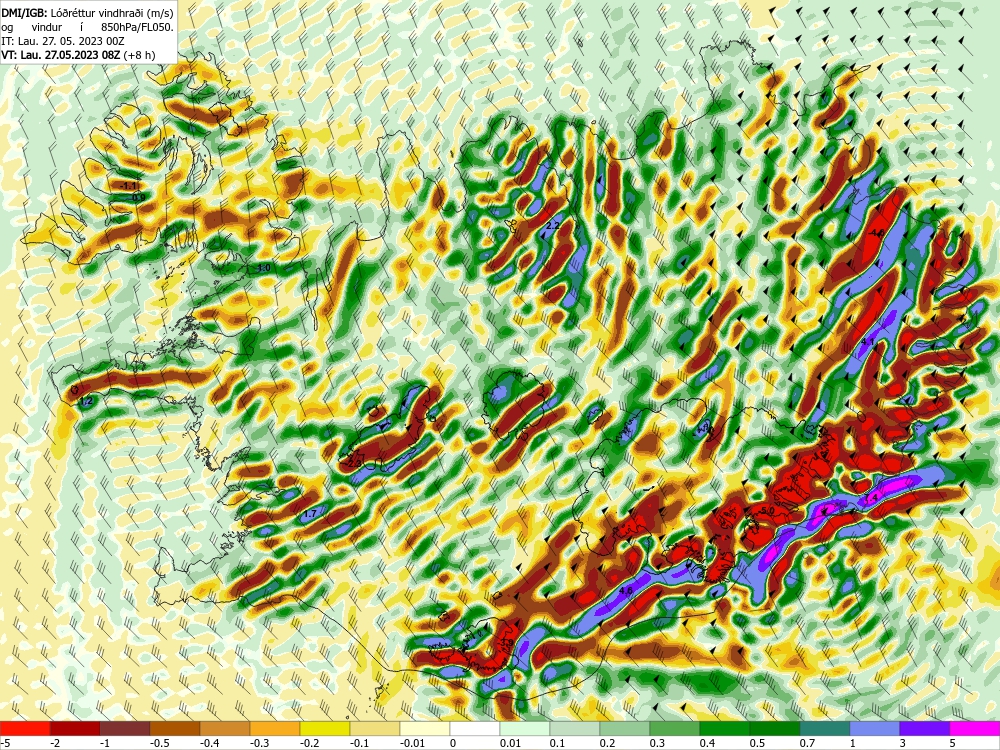Select the periwinkle blue swatch between 1 and 3
Screen dimensions: 1000x750
coord(875,728)
